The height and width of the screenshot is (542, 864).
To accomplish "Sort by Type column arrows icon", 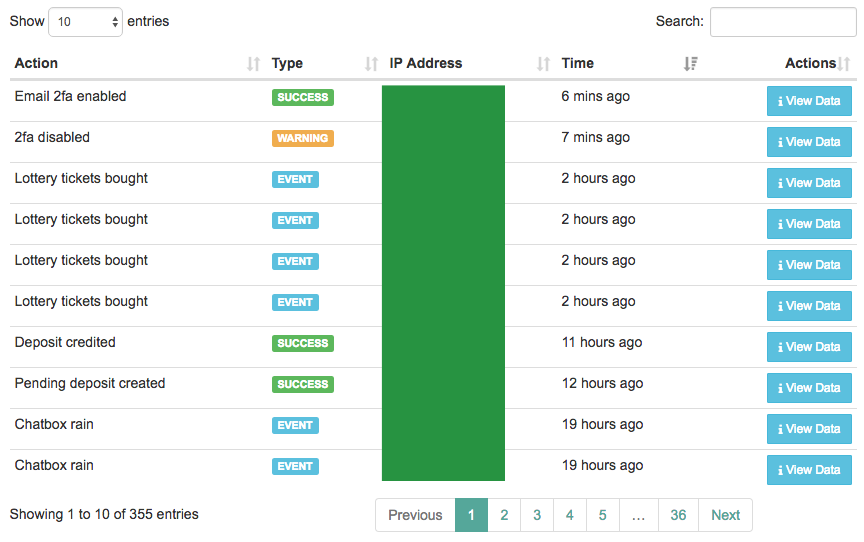I will [x=371, y=64].
